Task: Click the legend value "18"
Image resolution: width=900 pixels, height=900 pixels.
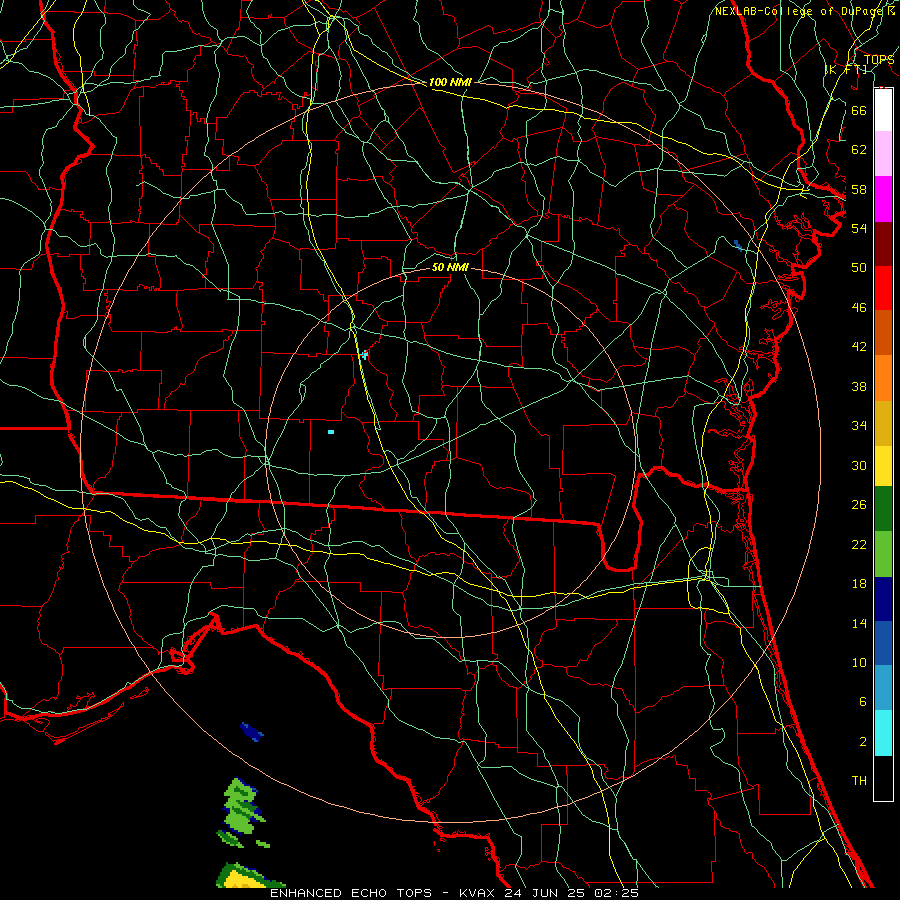Action: click(x=859, y=584)
